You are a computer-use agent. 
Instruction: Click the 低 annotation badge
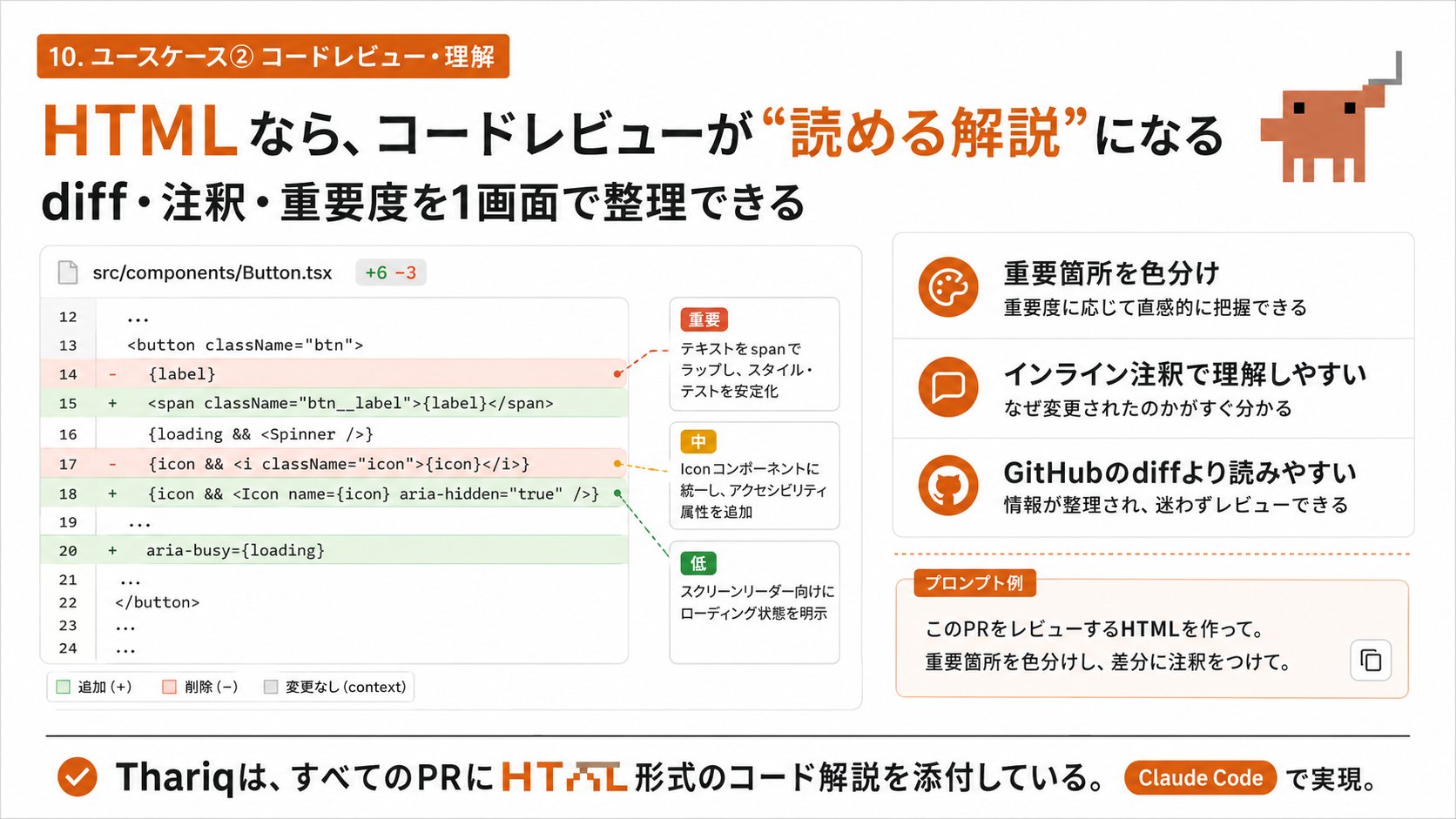click(698, 563)
